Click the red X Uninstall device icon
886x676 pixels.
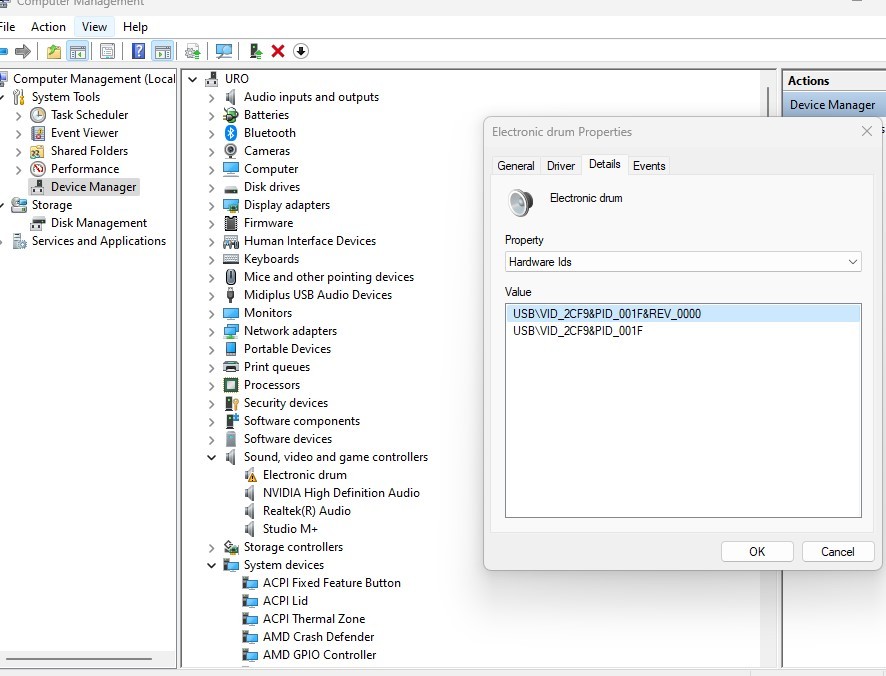[277, 51]
